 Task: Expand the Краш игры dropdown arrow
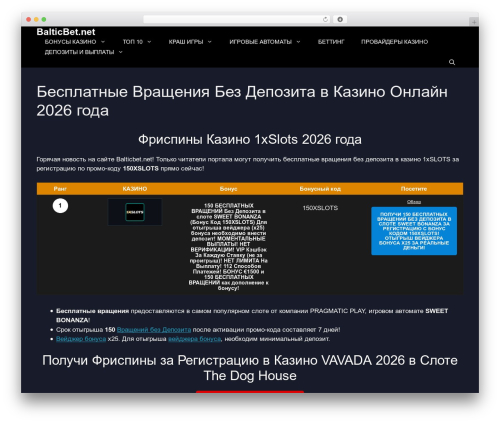210,42
